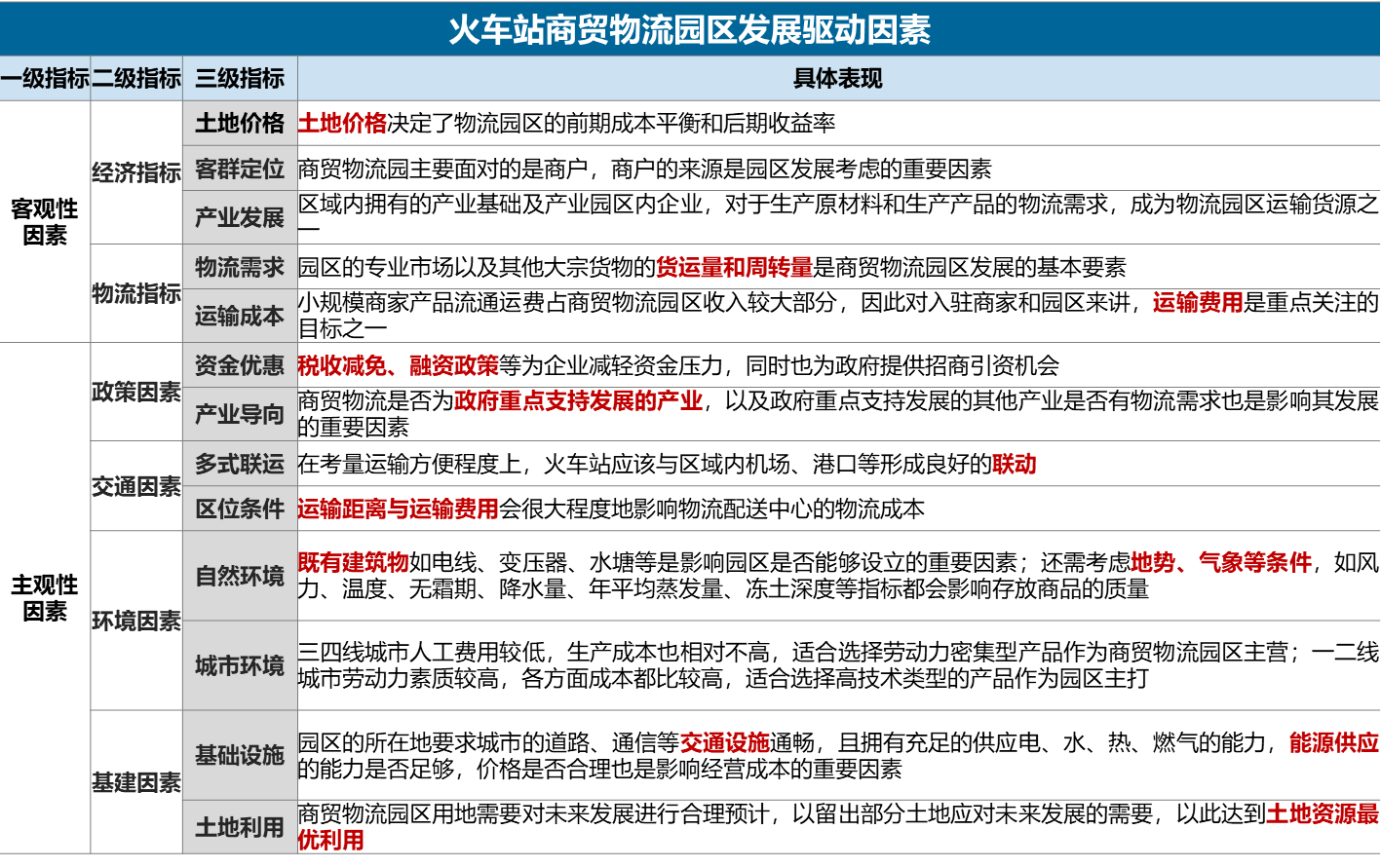The height and width of the screenshot is (868, 1381).
Task: Select the 经济指标 cell
Action: [x=136, y=172]
